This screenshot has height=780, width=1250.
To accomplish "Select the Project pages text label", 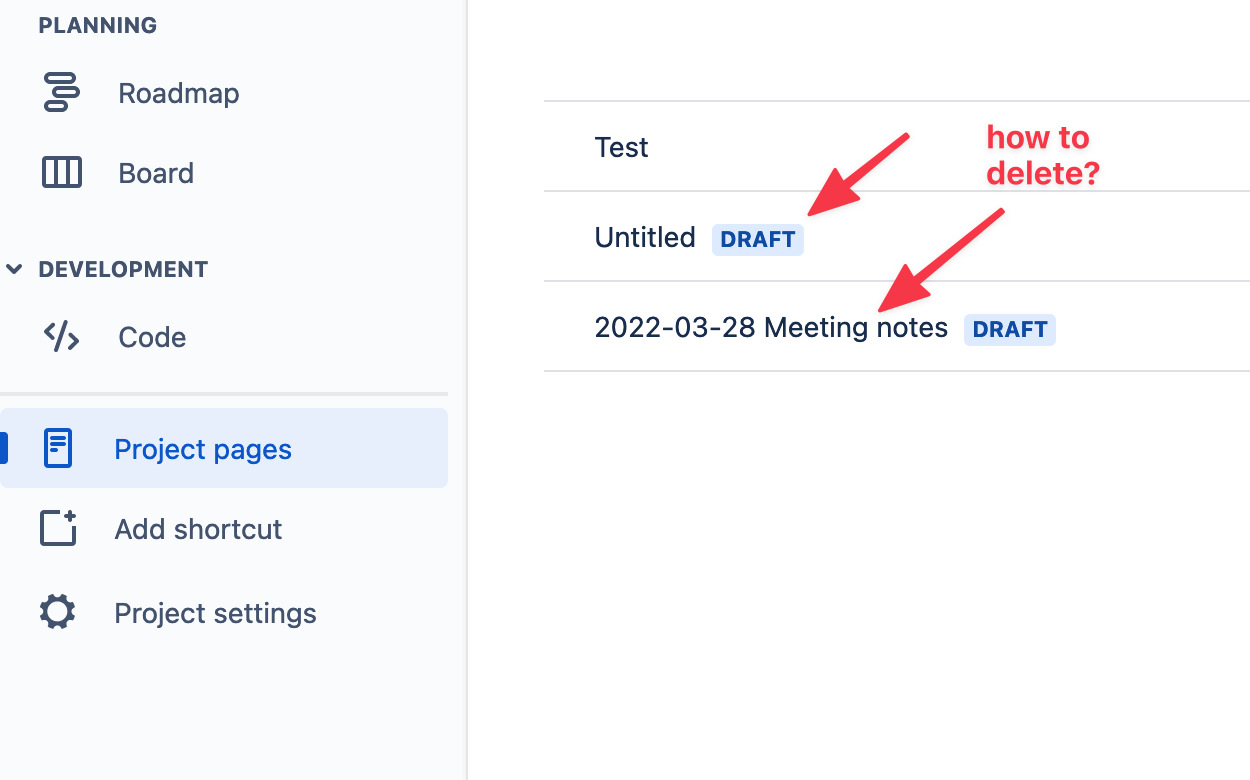I will coord(203,449).
